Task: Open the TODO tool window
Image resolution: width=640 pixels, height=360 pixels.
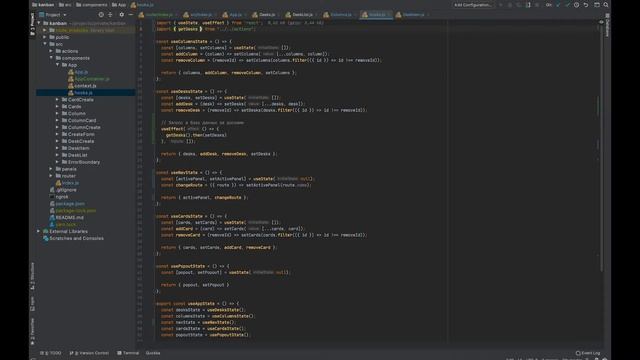Action: tap(51, 353)
